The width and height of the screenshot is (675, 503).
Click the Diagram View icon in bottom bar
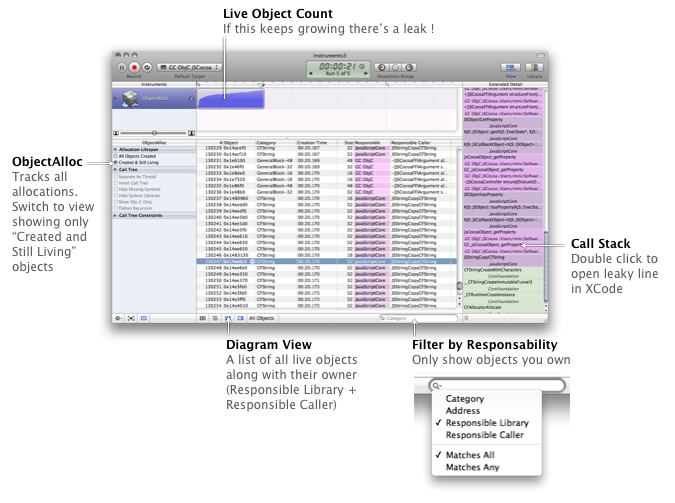pos(228,317)
